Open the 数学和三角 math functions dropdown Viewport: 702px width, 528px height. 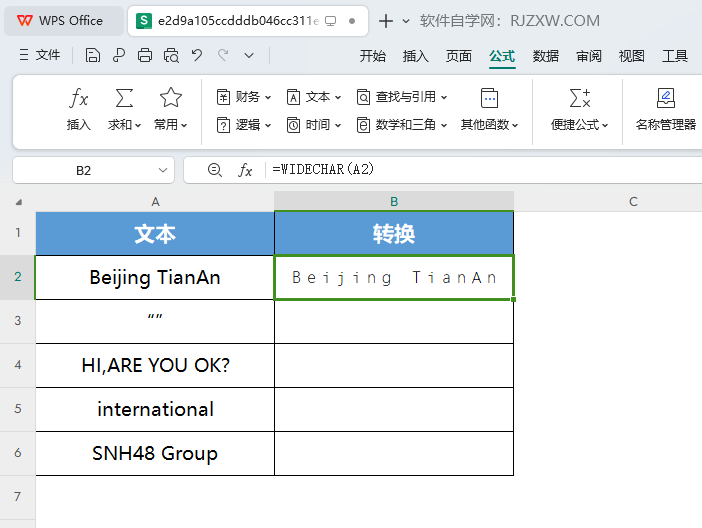(402, 124)
